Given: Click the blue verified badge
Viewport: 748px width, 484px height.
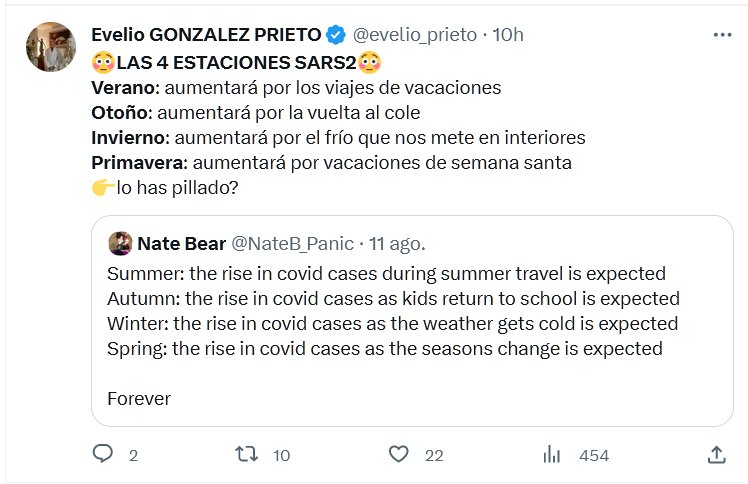Looking at the screenshot, I should pos(336,35).
